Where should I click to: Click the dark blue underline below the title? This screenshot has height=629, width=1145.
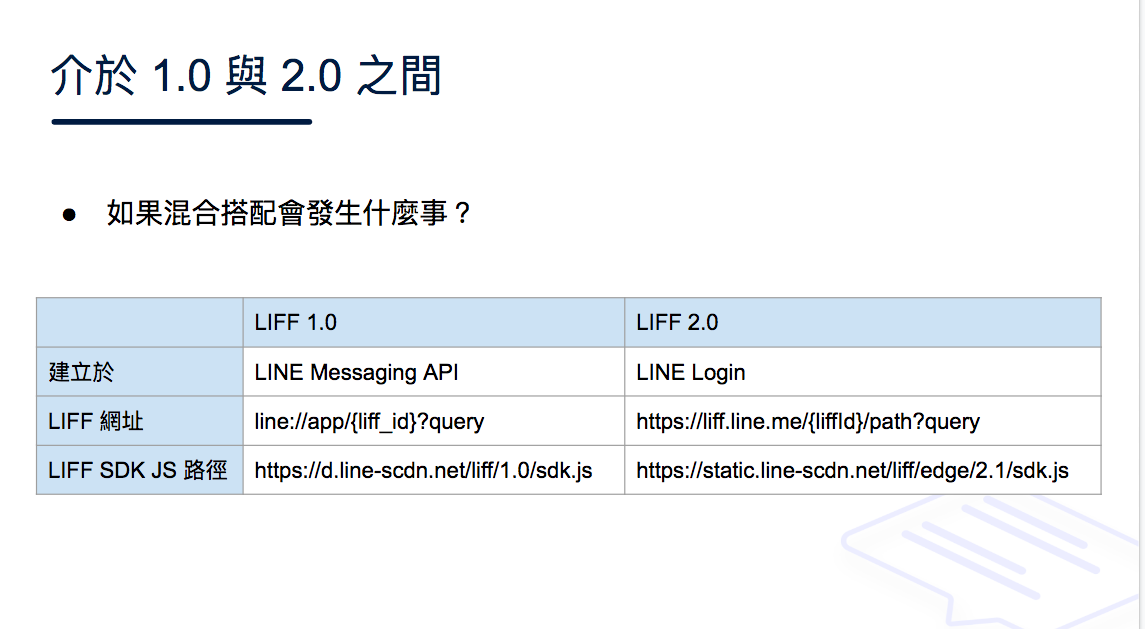(182, 122)
